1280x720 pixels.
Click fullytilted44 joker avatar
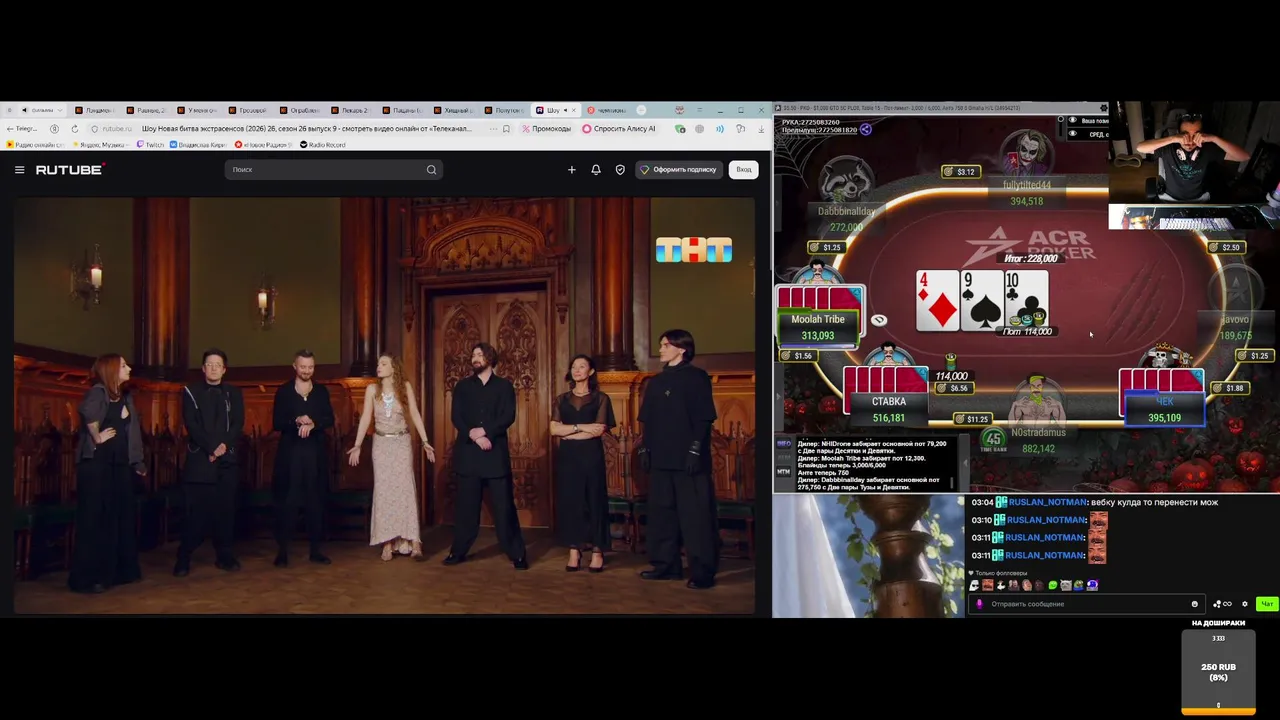pyautogui.click(x=1026, y=155)
